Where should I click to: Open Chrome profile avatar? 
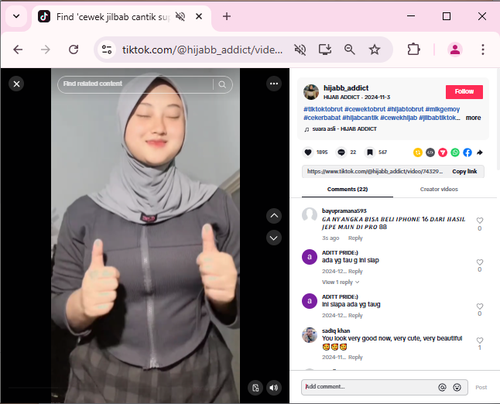(455, 50)
